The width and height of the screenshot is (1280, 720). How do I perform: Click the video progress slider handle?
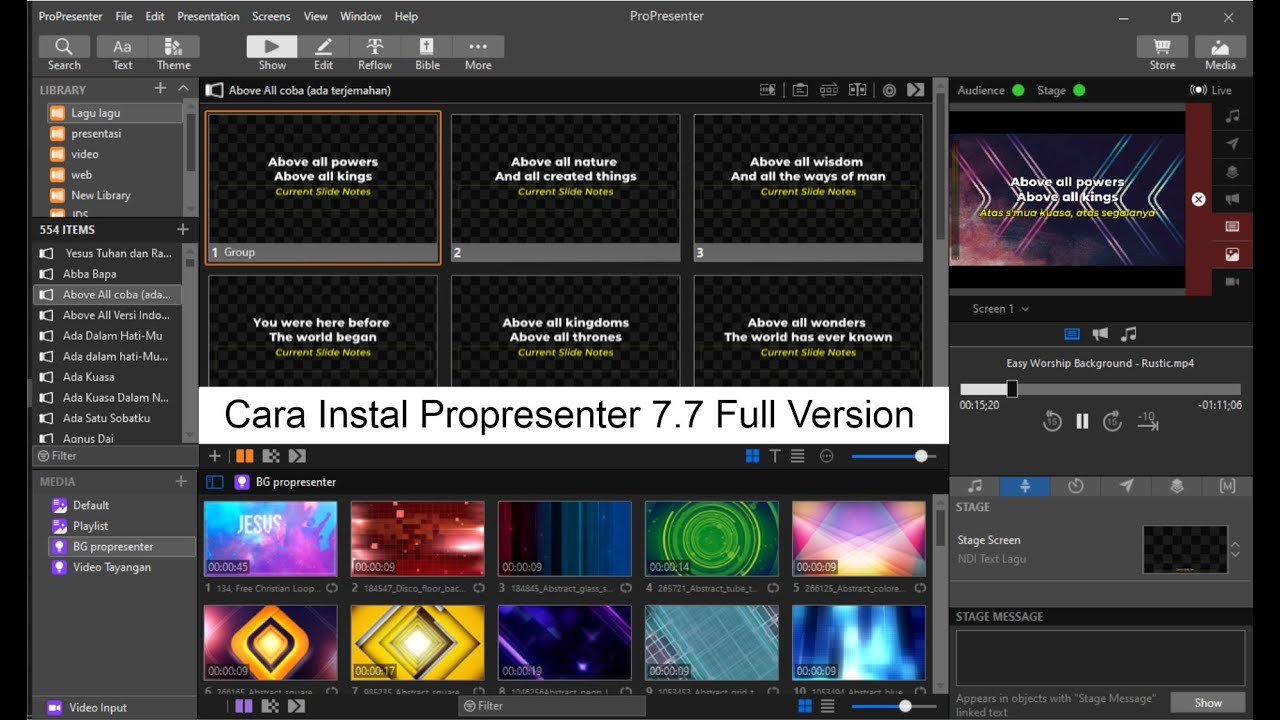pos(1012,389)
